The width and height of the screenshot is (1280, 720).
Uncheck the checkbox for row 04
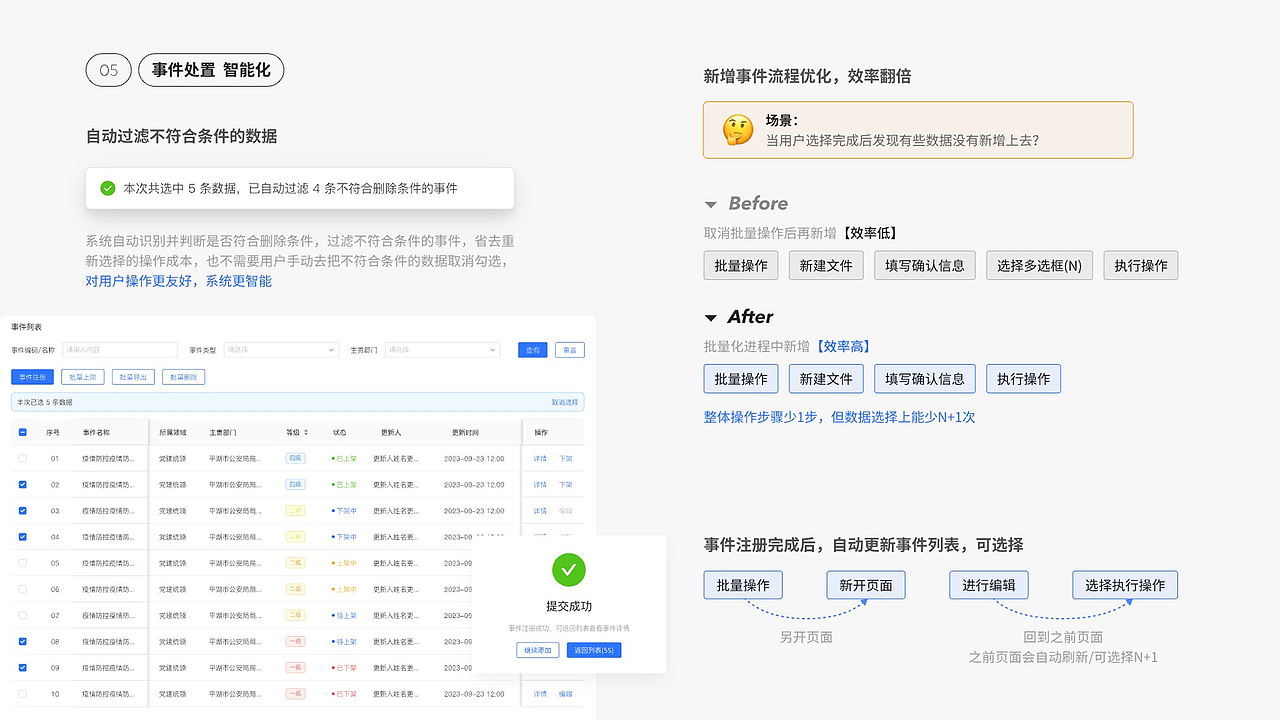[x=23, y=537]
